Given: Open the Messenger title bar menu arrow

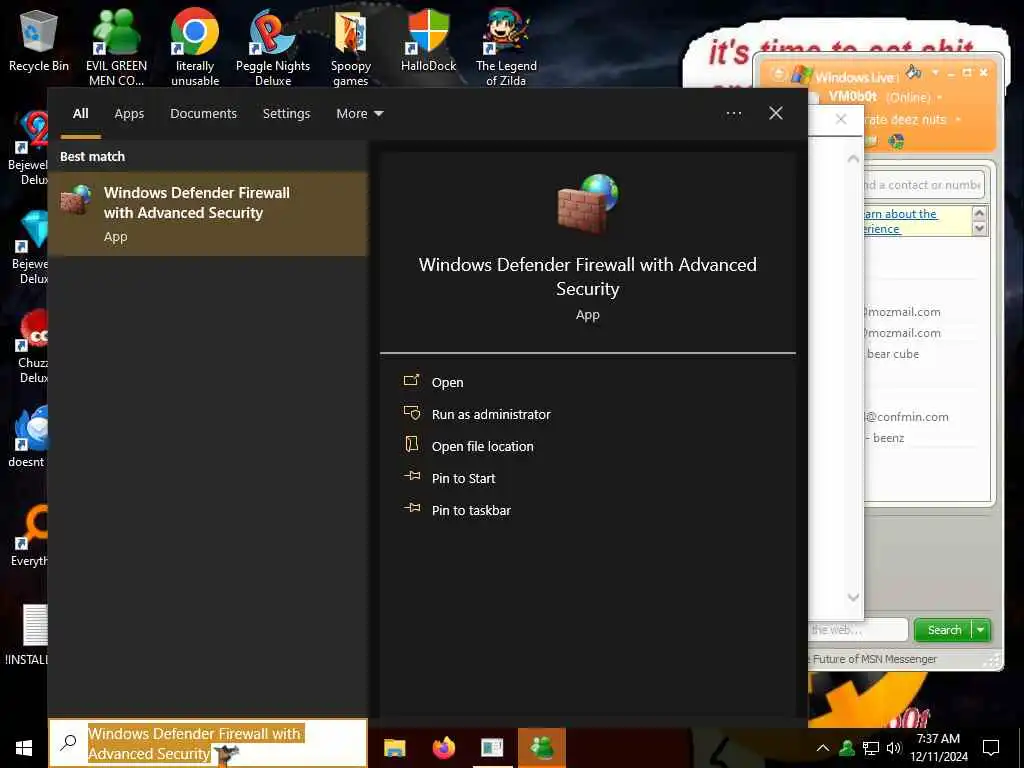Looking at the screenshot, I should [x=935, y=72].
